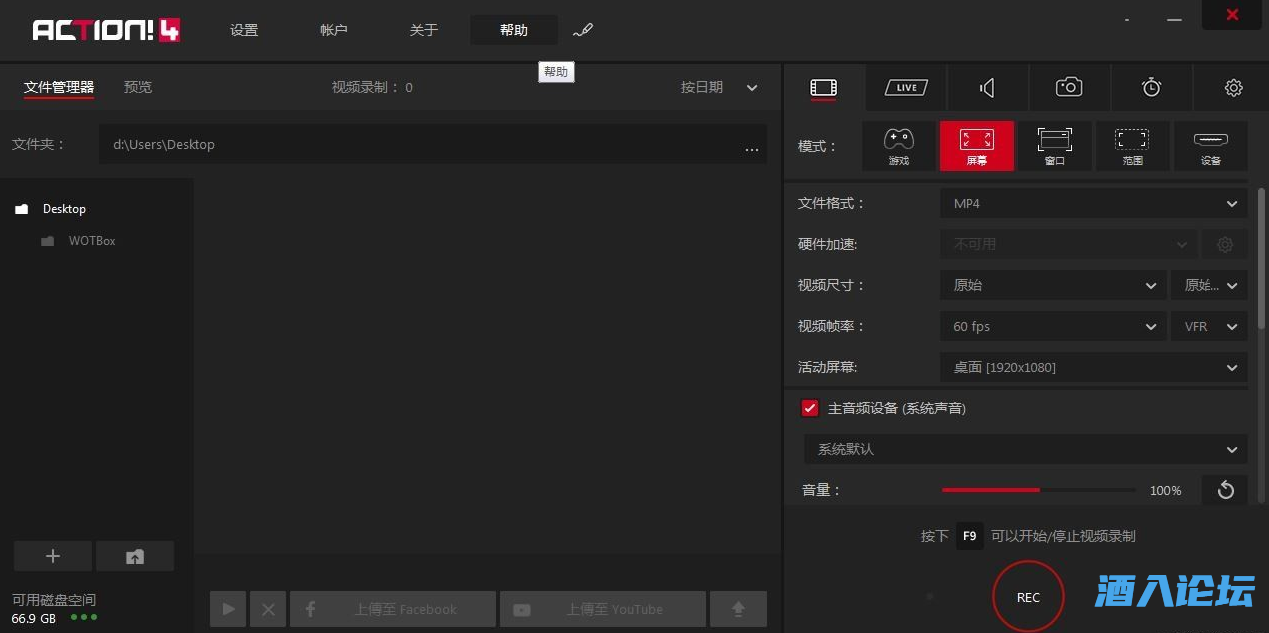The width and height of the screenshot is (1269, 633).
Task: Open the 设置 menu
Action: pyautogui.click(x=244, y=30)
